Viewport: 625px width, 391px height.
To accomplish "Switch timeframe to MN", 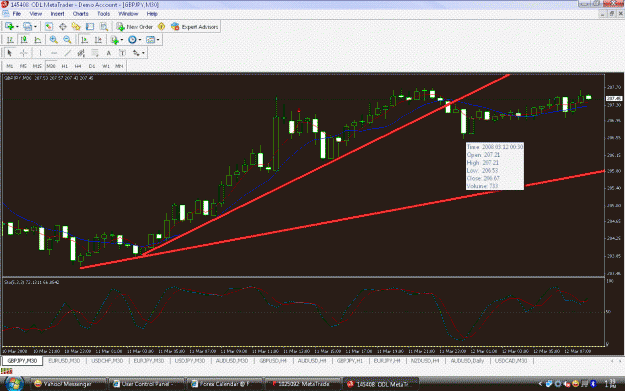I will [119, 66].
